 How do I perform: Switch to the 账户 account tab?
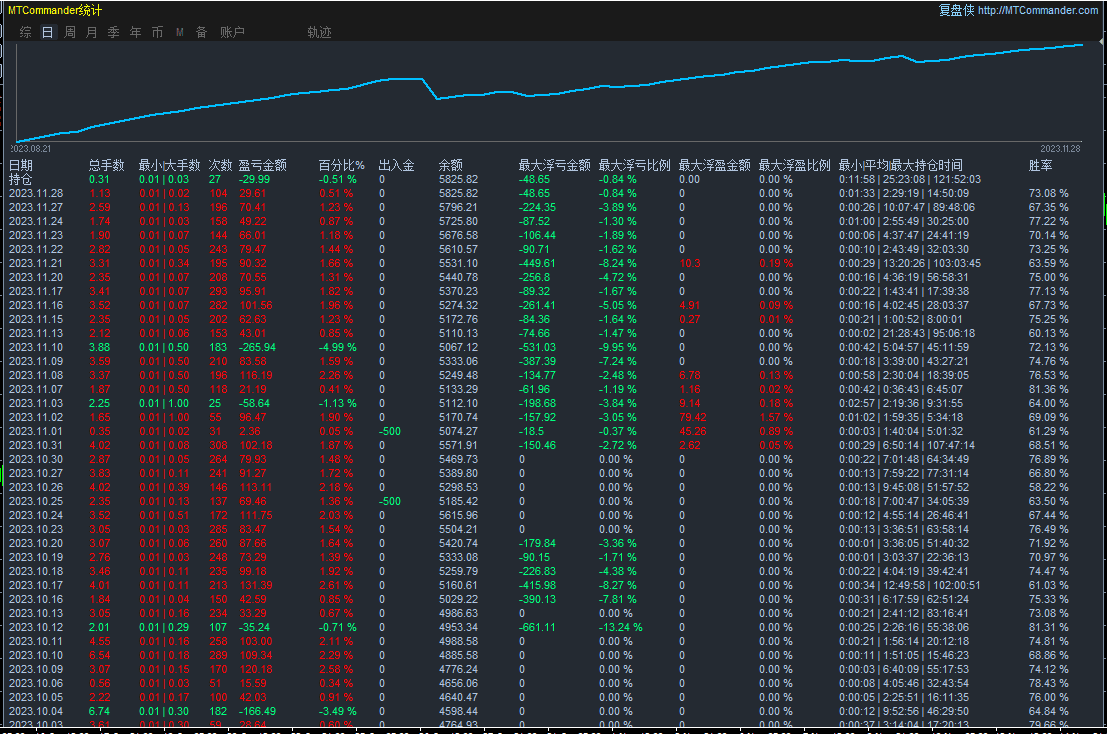[232, 32]
